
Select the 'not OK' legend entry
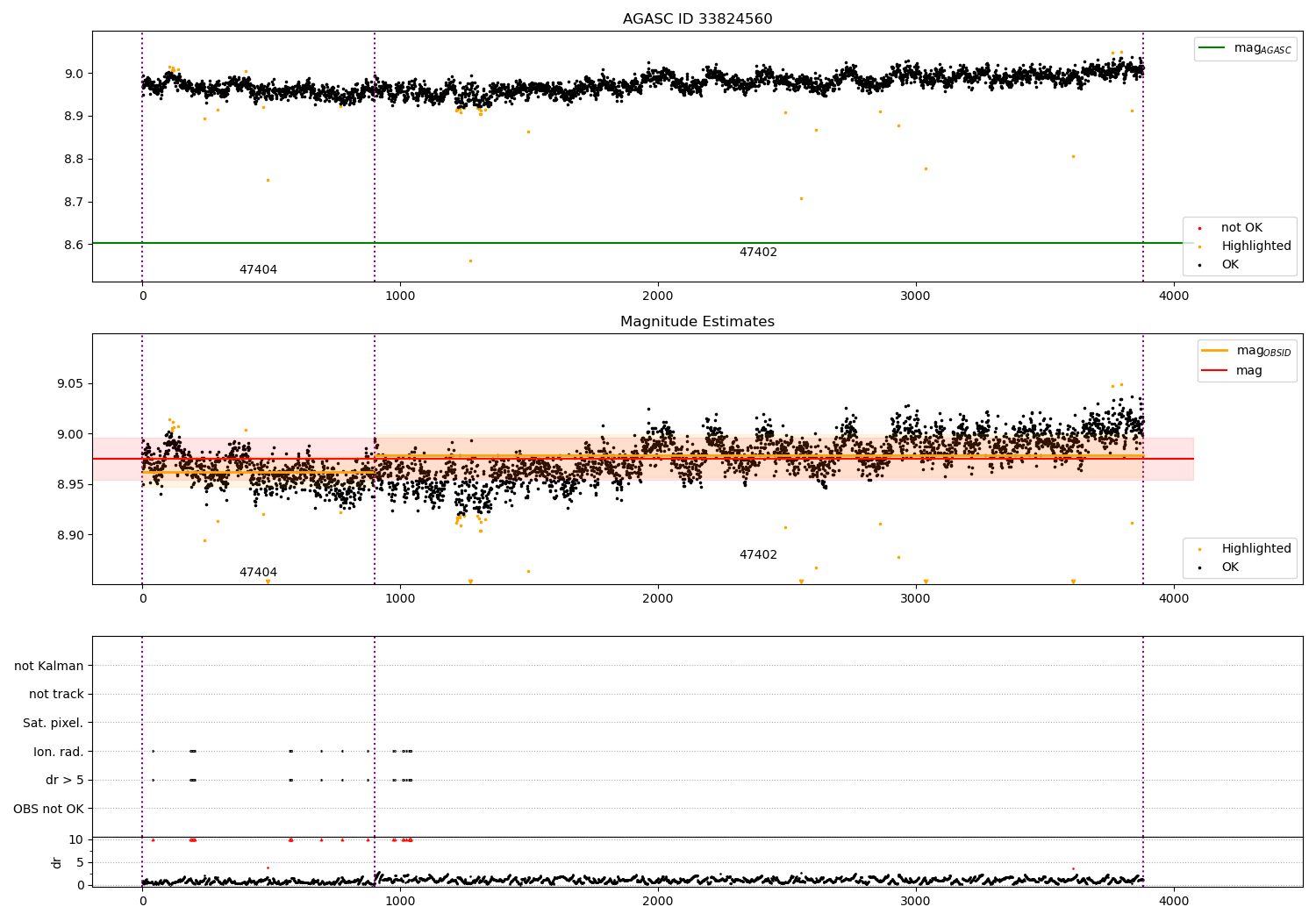point(1241,228)
